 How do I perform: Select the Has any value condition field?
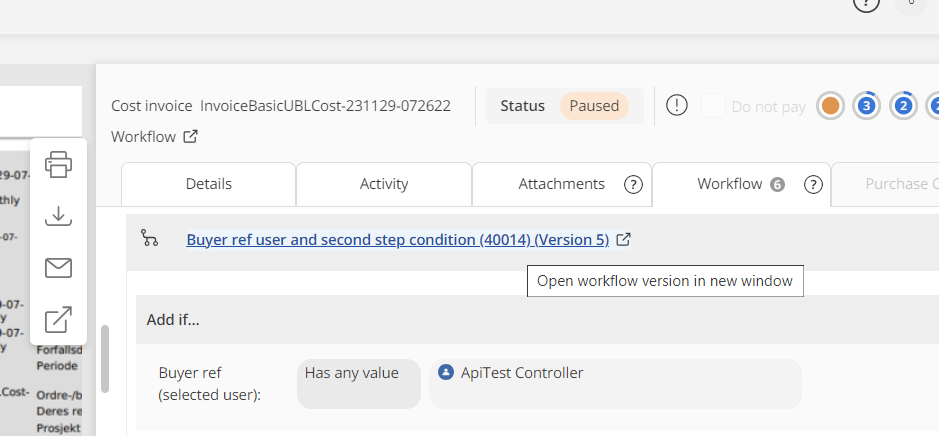[x=358, y=384]
